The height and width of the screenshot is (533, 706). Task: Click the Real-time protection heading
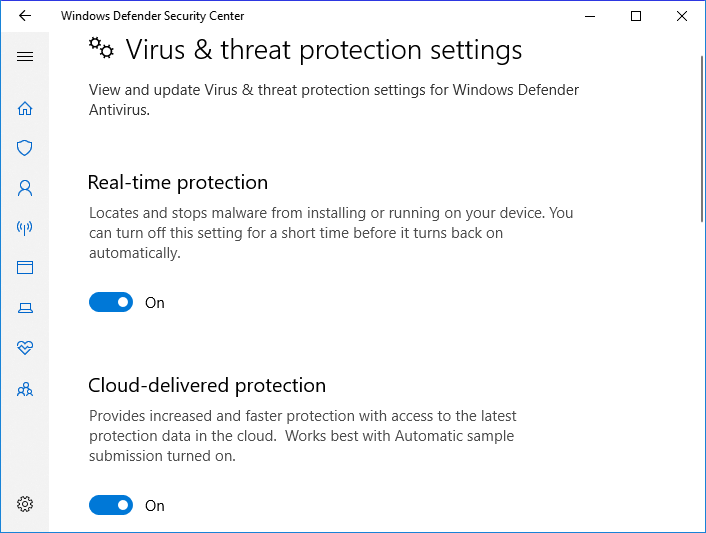coord(178,183)
